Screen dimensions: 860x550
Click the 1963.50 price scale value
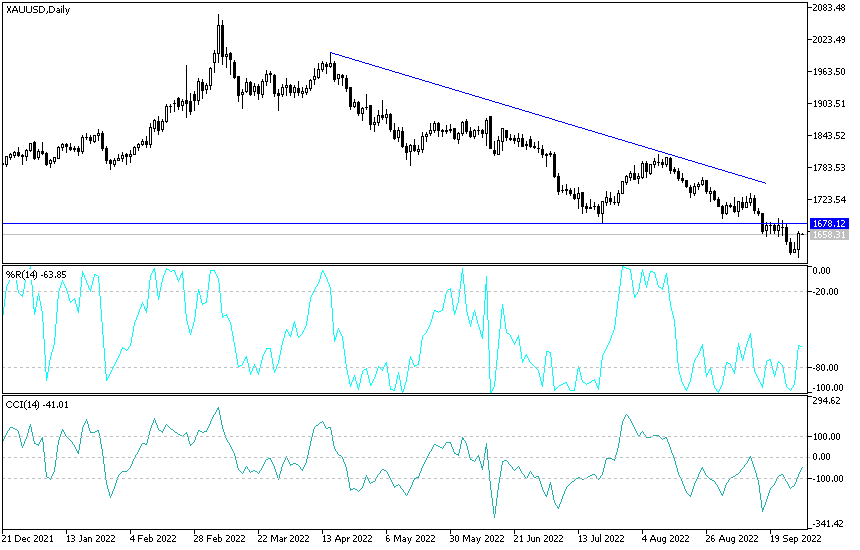[829, 72]
